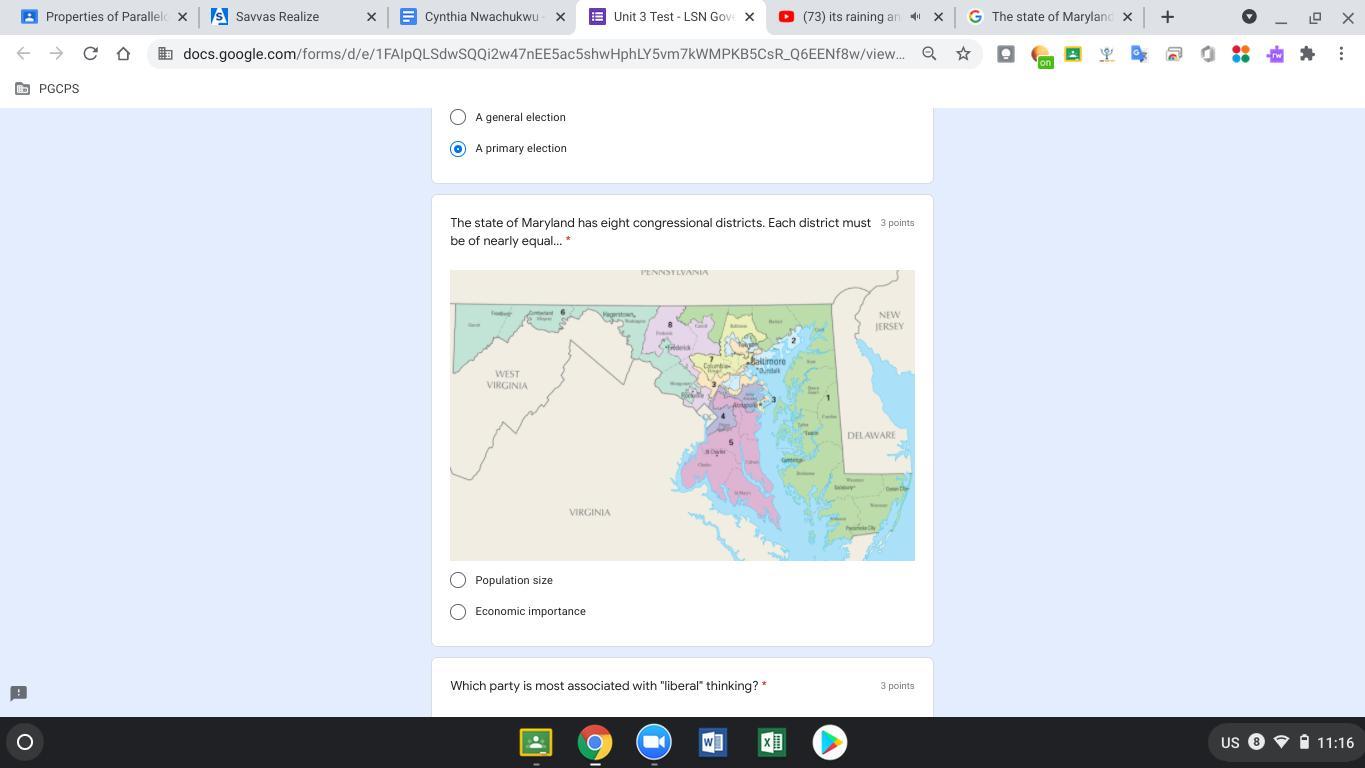The image size is (1365, 768).
Task: Open the US input method indicator
Action: (x=1230, y=742)
